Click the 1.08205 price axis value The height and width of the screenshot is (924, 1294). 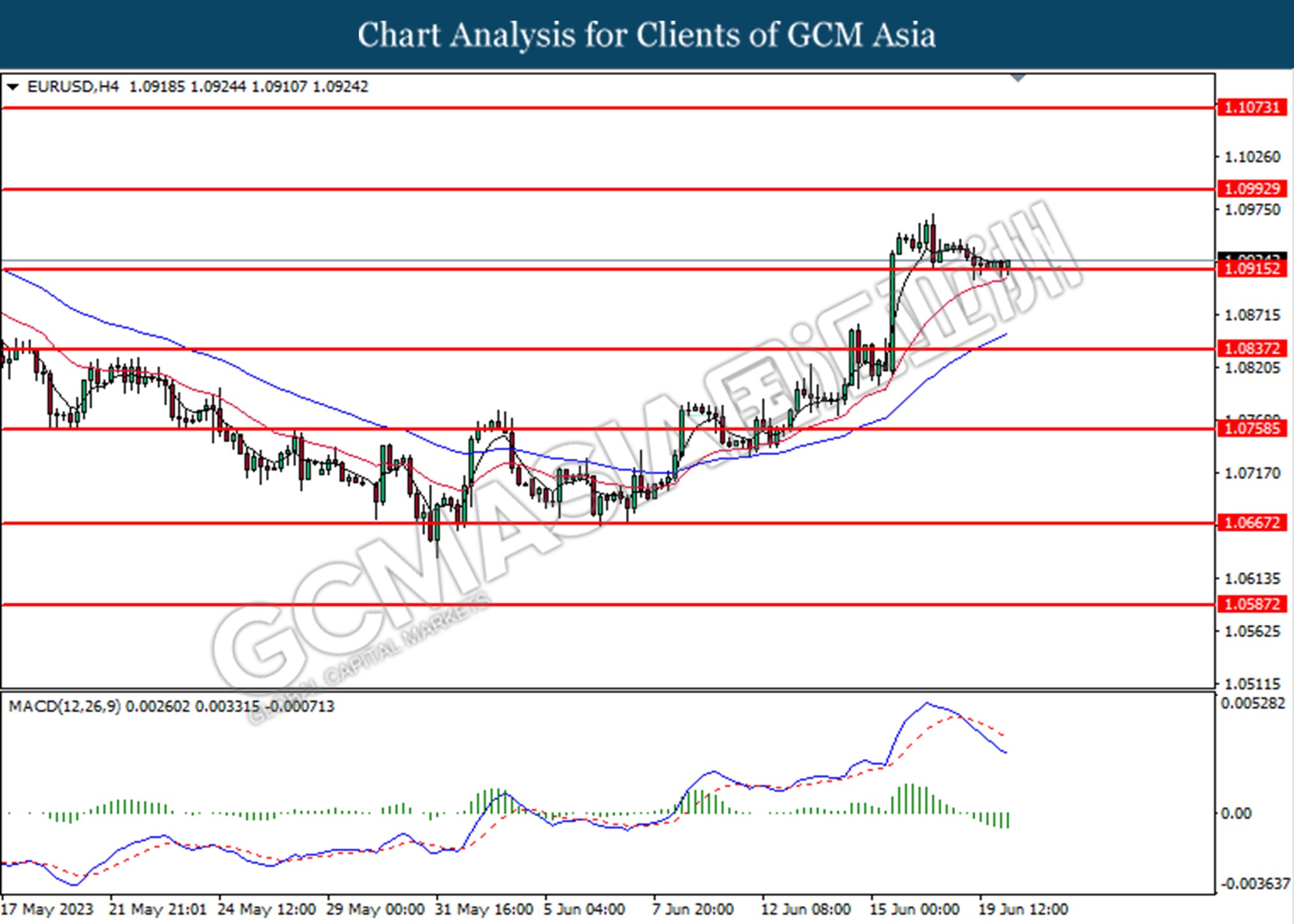click(x=1253, y=368)
